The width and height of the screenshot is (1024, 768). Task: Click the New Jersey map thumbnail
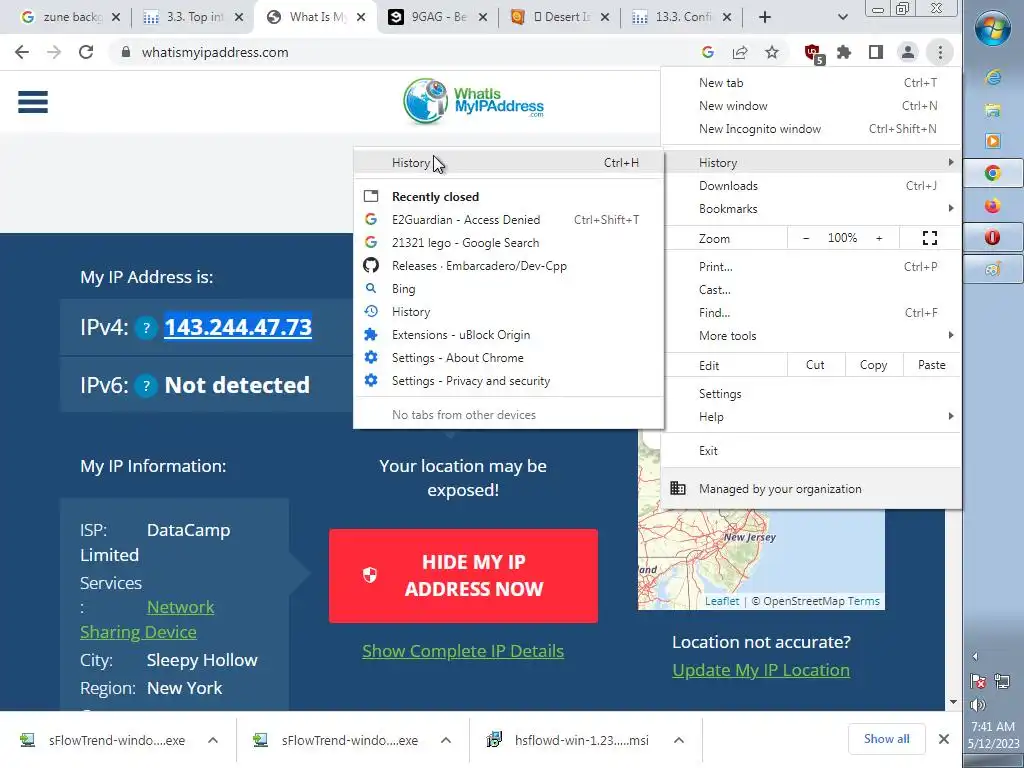click(x=761, y=558)
